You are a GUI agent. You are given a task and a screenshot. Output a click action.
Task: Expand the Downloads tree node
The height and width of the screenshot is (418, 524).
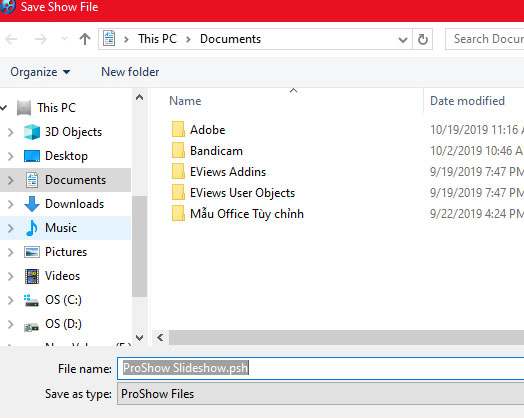coord(11,204)
